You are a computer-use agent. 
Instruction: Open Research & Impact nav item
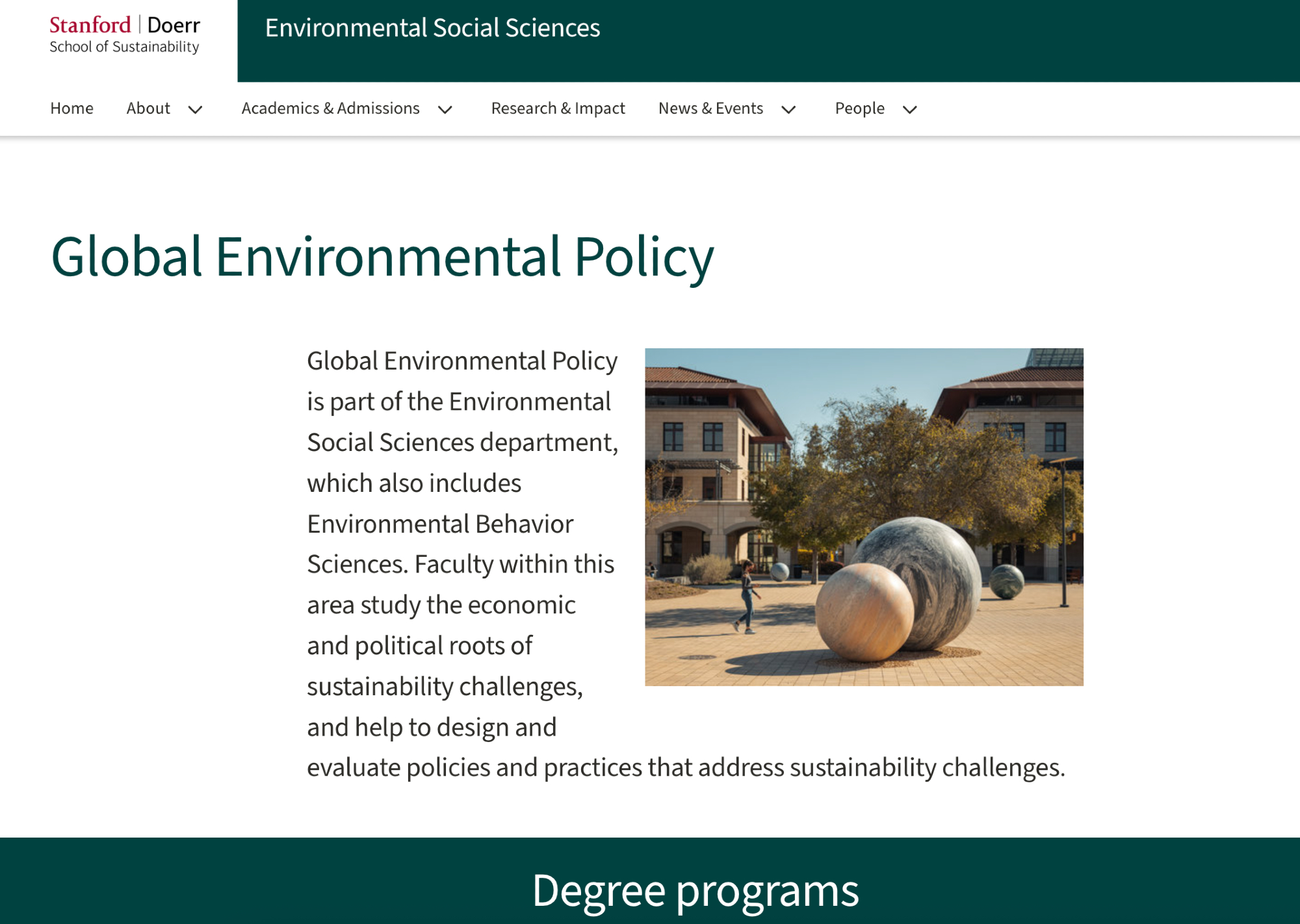(x=558, y=109)
